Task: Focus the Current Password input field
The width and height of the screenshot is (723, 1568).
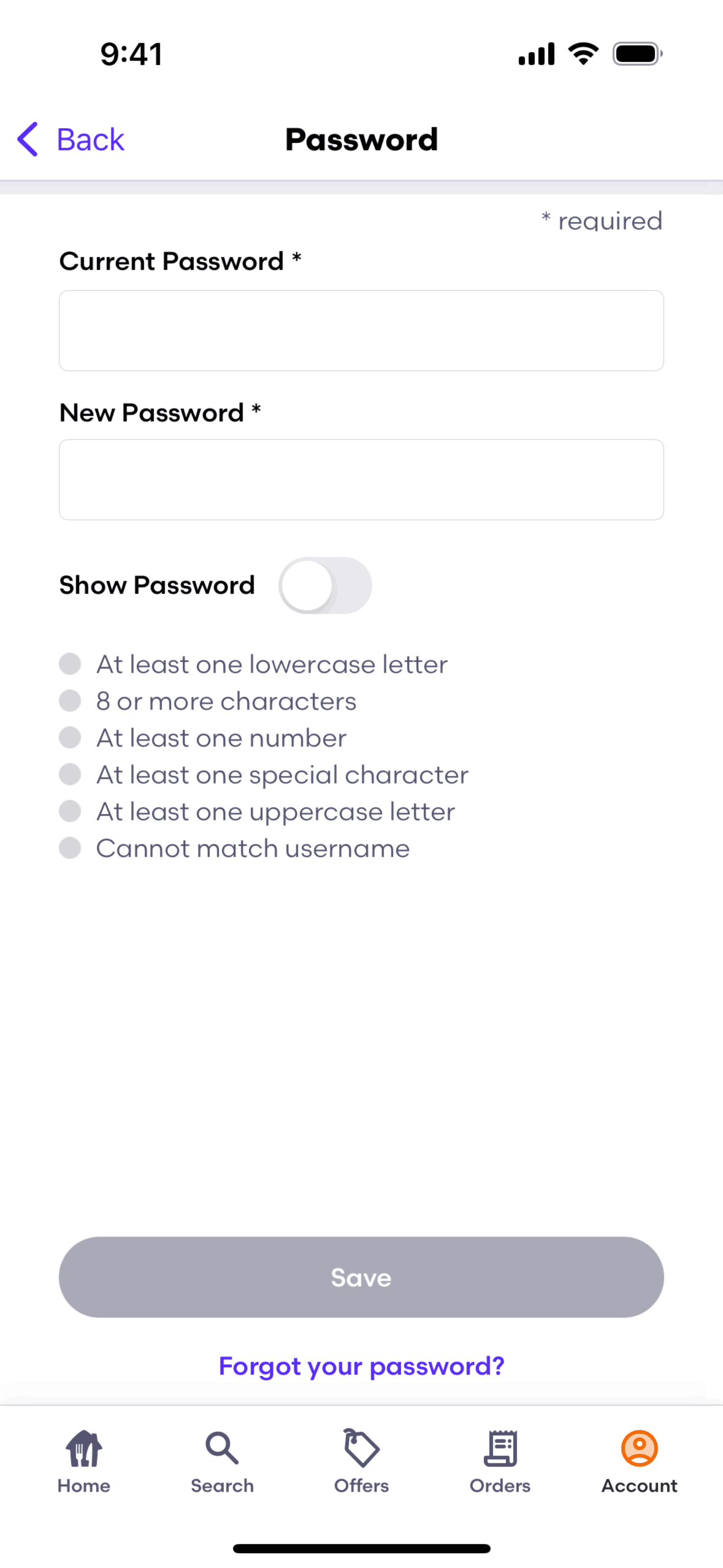Action: [x=361, y=331]
